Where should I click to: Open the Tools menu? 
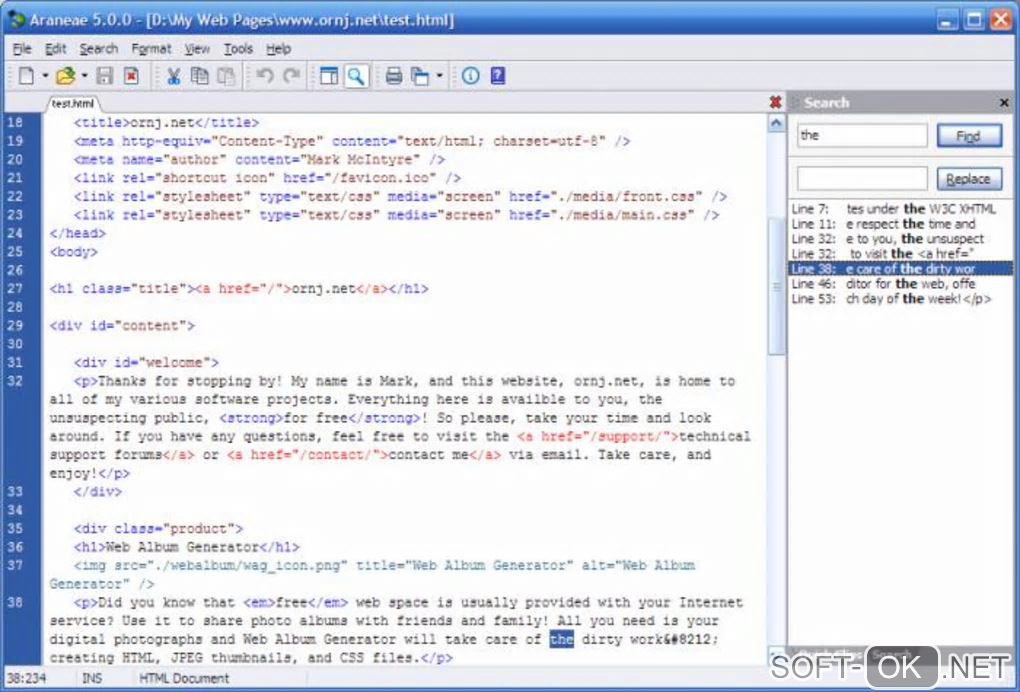click(x=238, y=49)
